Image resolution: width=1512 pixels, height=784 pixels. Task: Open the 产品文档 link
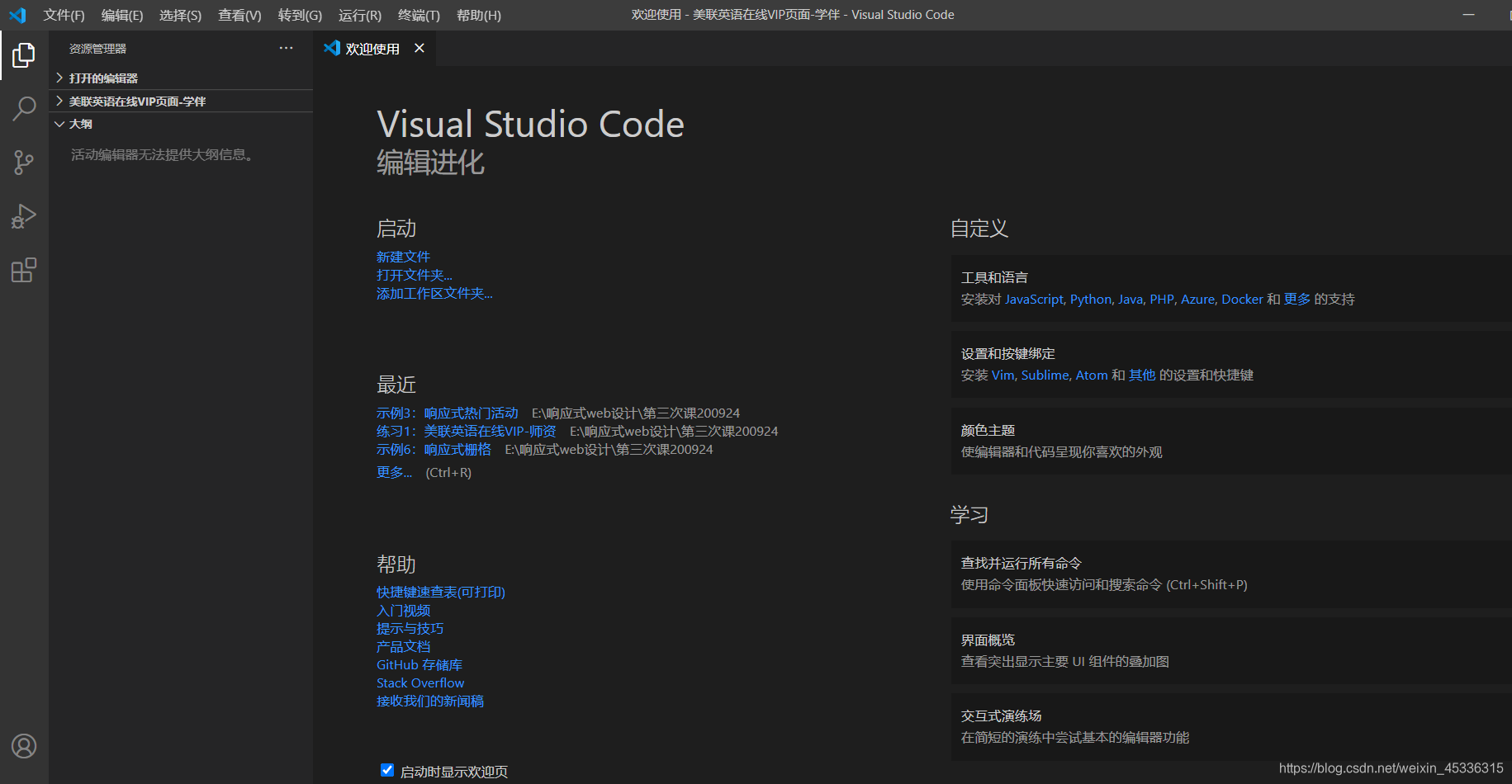403,646
